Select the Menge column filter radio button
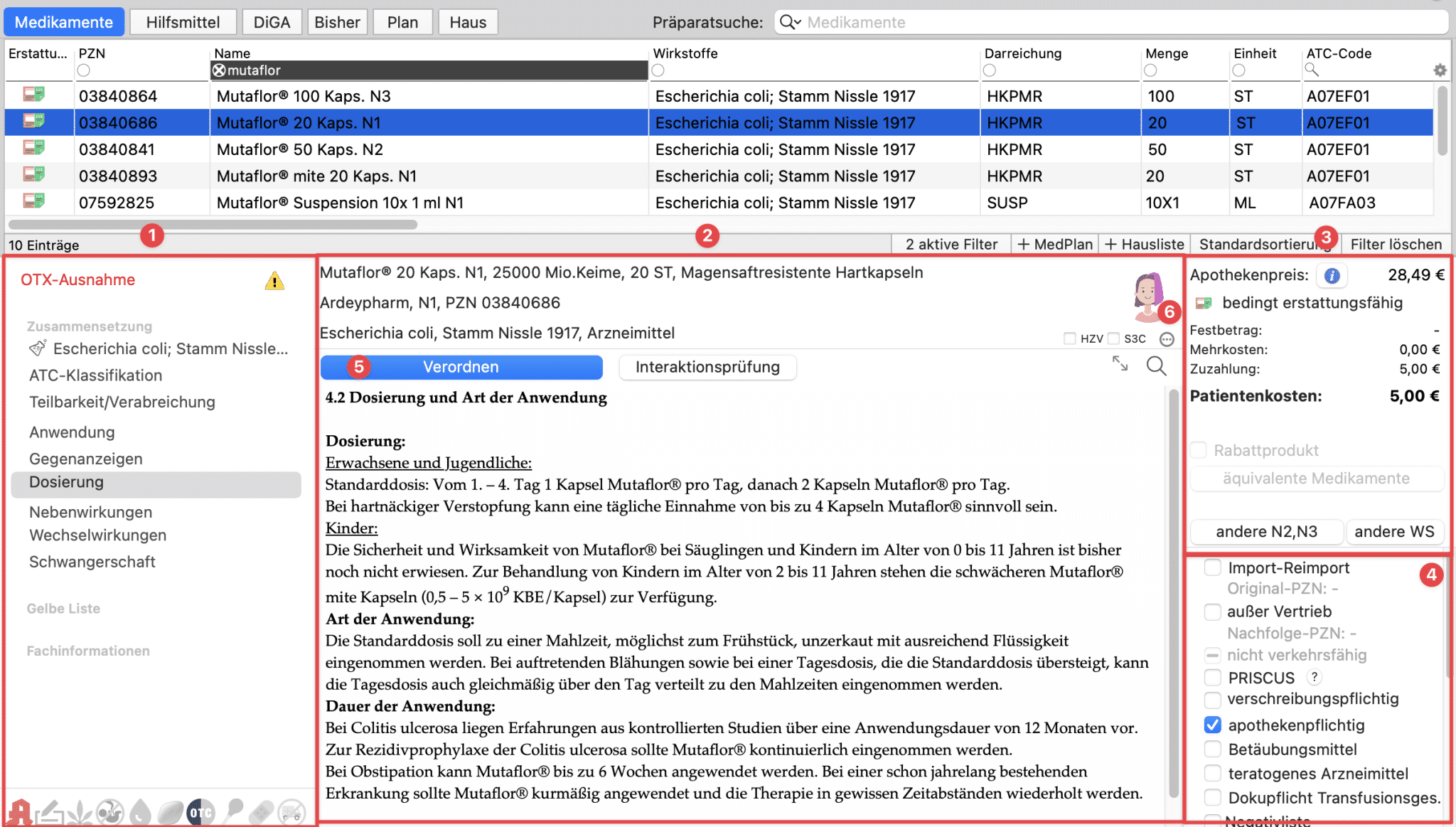 tap(1151, 70)
